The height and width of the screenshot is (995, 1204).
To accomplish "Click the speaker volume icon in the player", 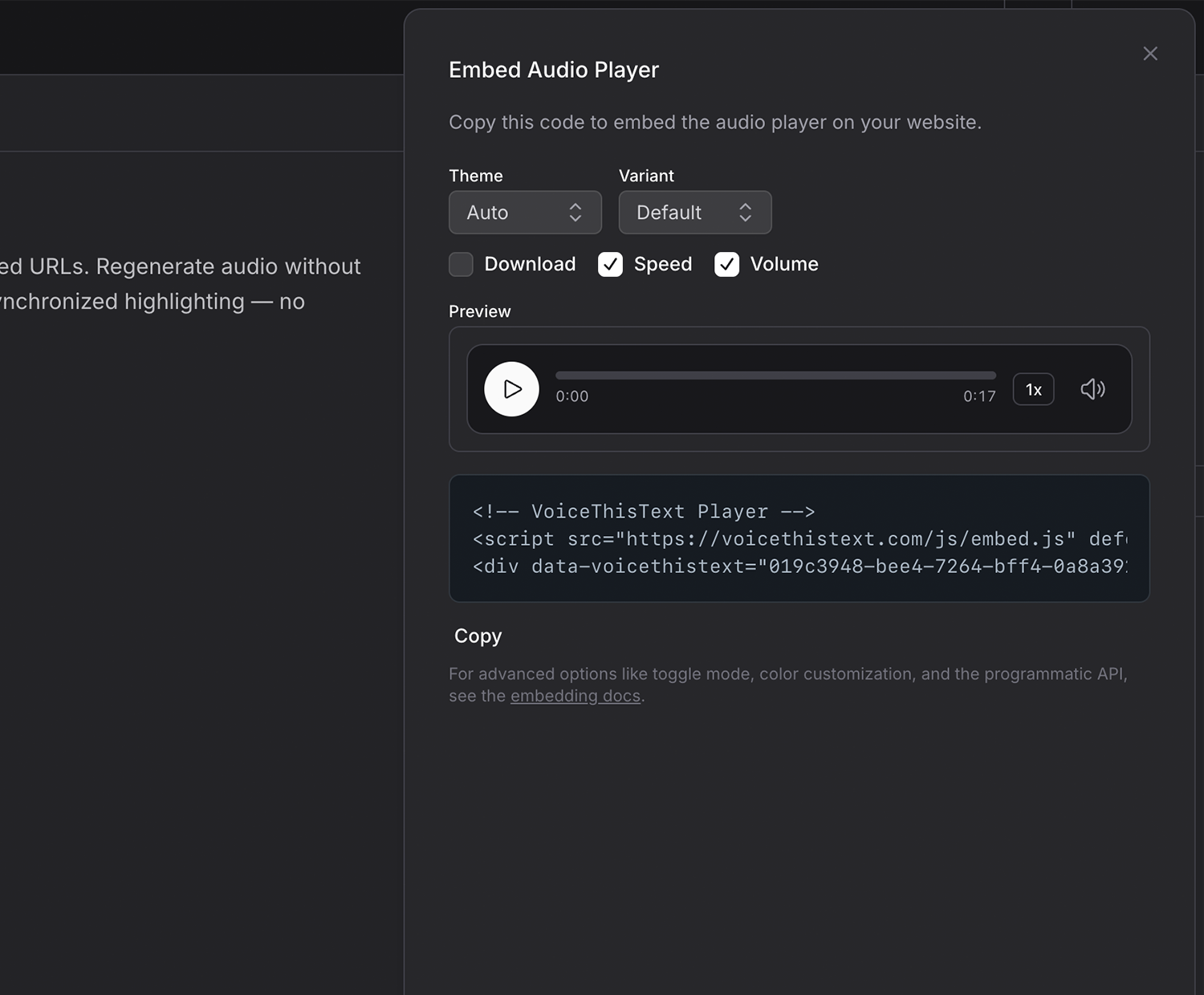I will point(1092,389).
